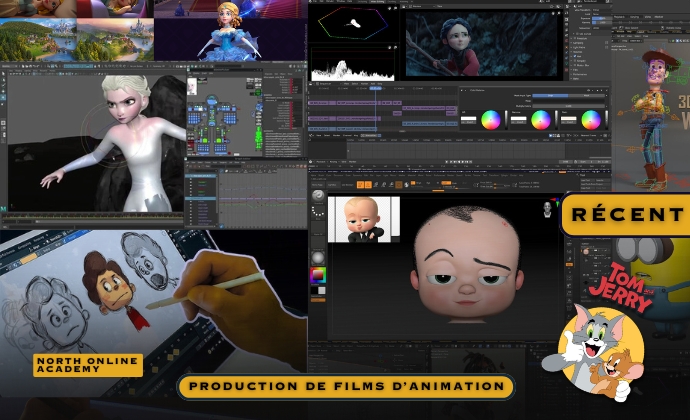Click the Lift color wheel
This screenshot has width=690, height=420.
pos(490,120)
